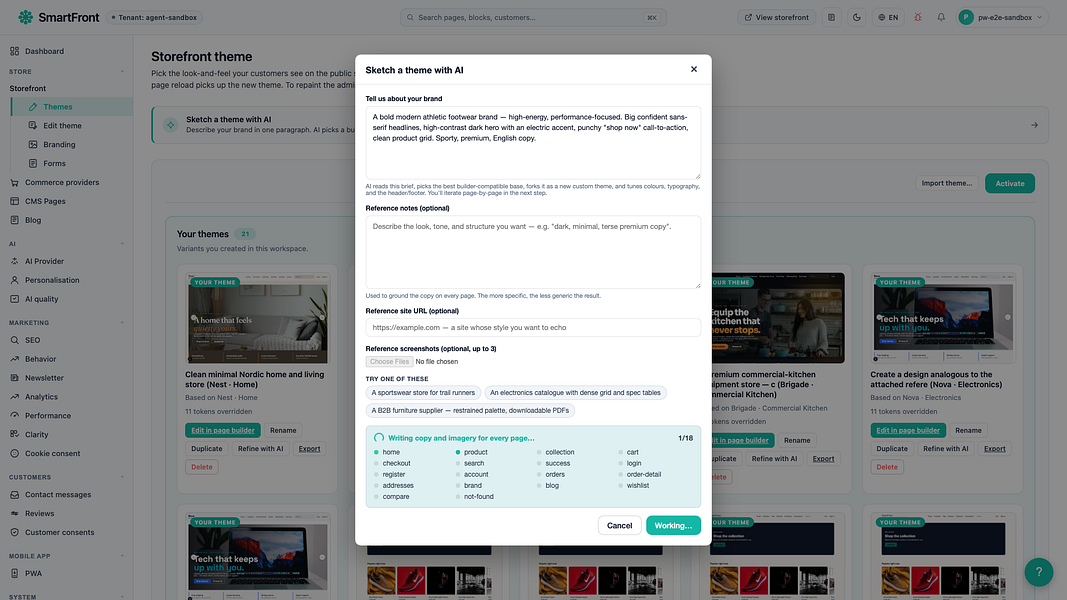Viewport: 1067px width, 600px height.
Task: Click the brand description text area
Action: 533,143
